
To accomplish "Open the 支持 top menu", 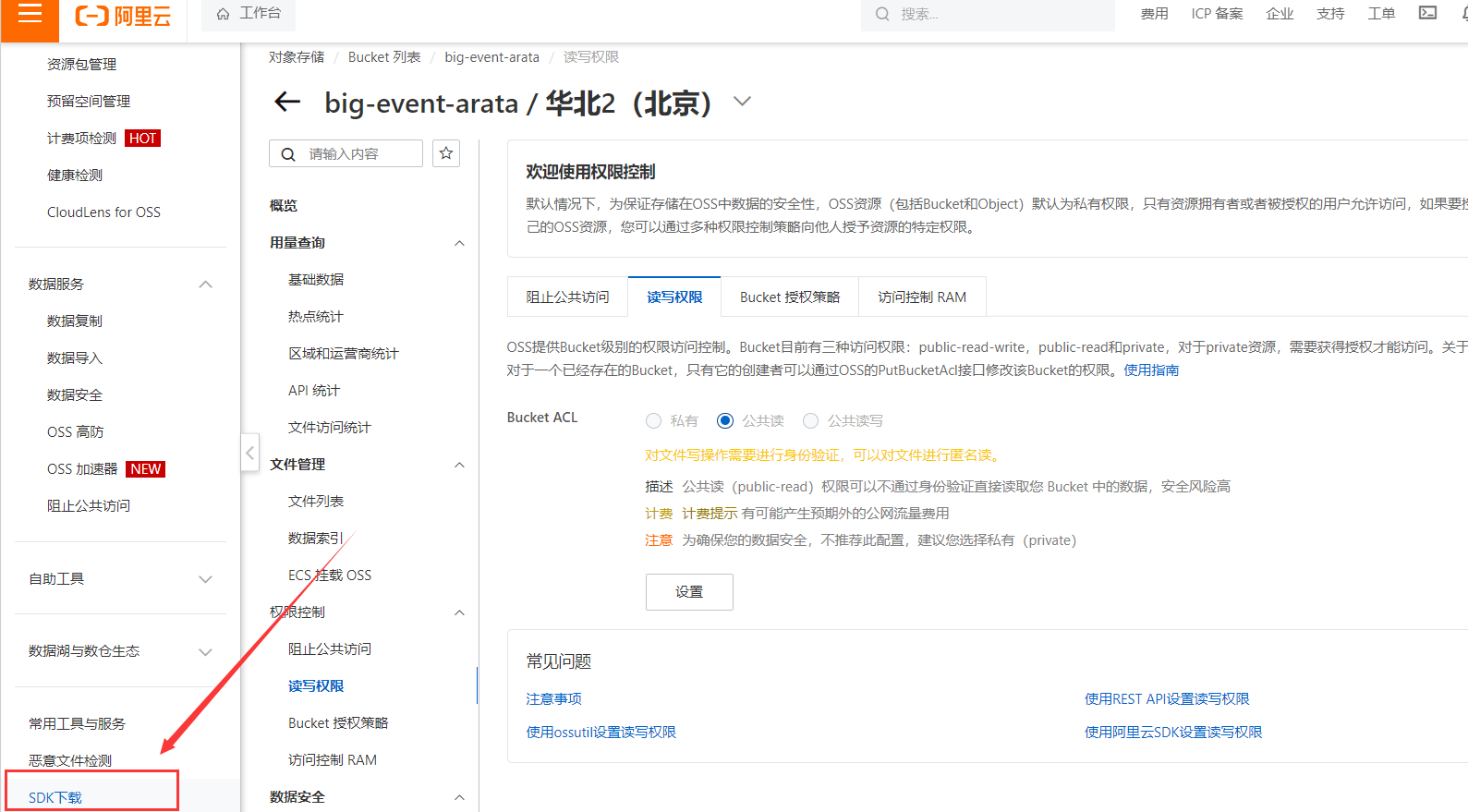I will (x=1330, y=14).
